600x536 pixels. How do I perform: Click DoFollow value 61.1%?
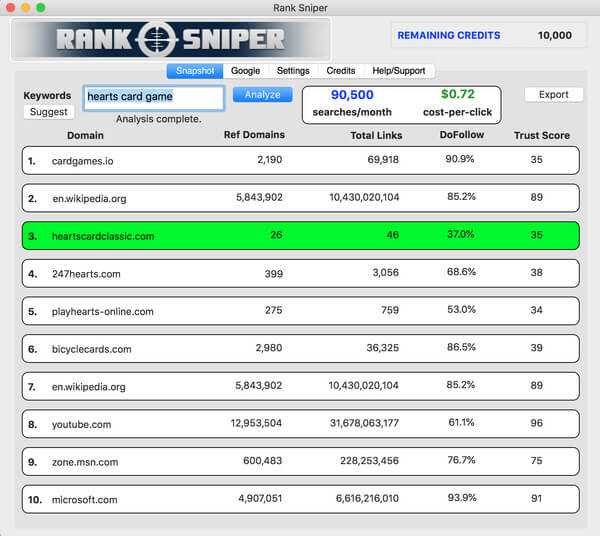461,422
